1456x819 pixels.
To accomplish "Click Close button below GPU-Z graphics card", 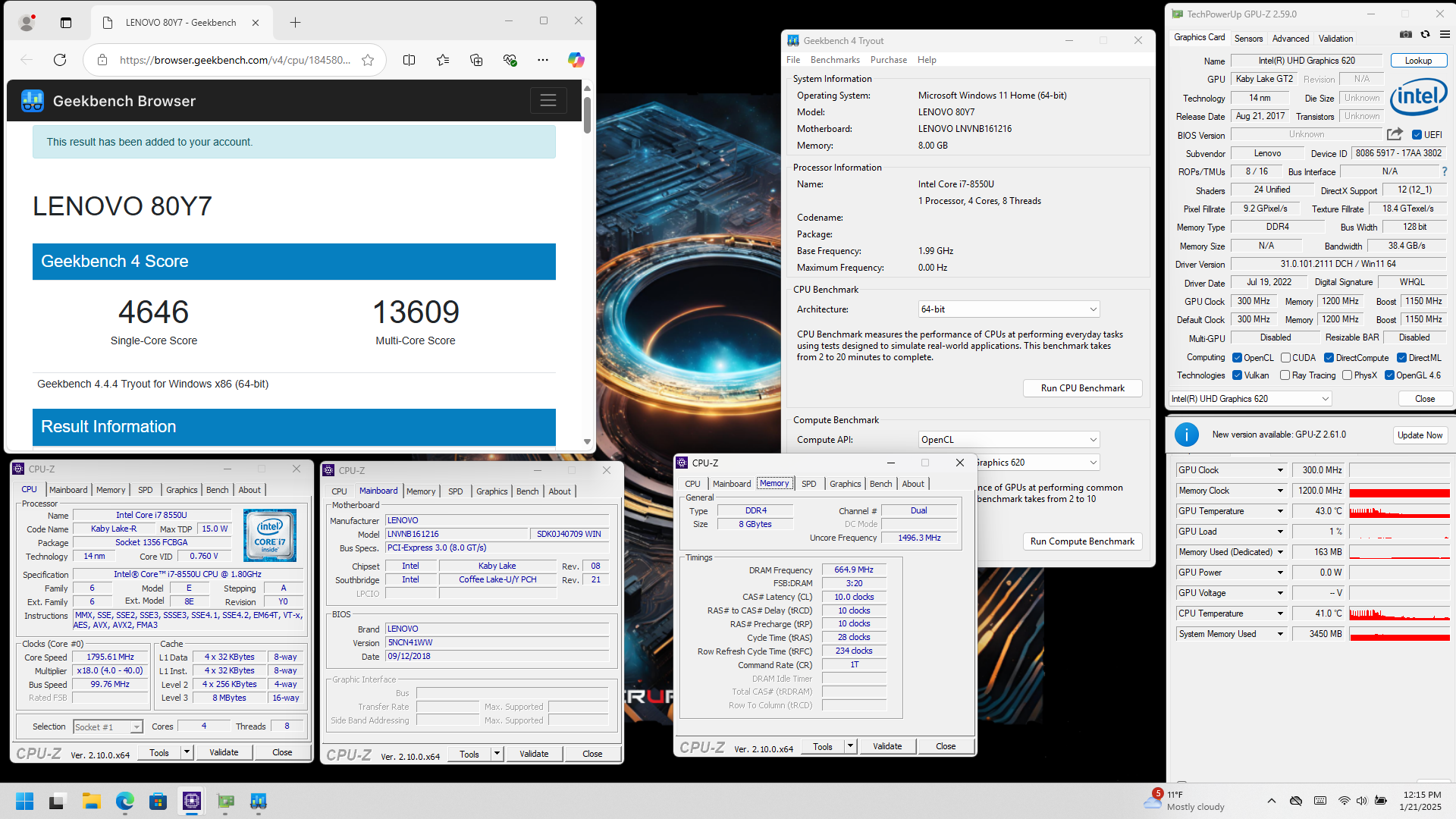I will click(x=1424, y=399).
